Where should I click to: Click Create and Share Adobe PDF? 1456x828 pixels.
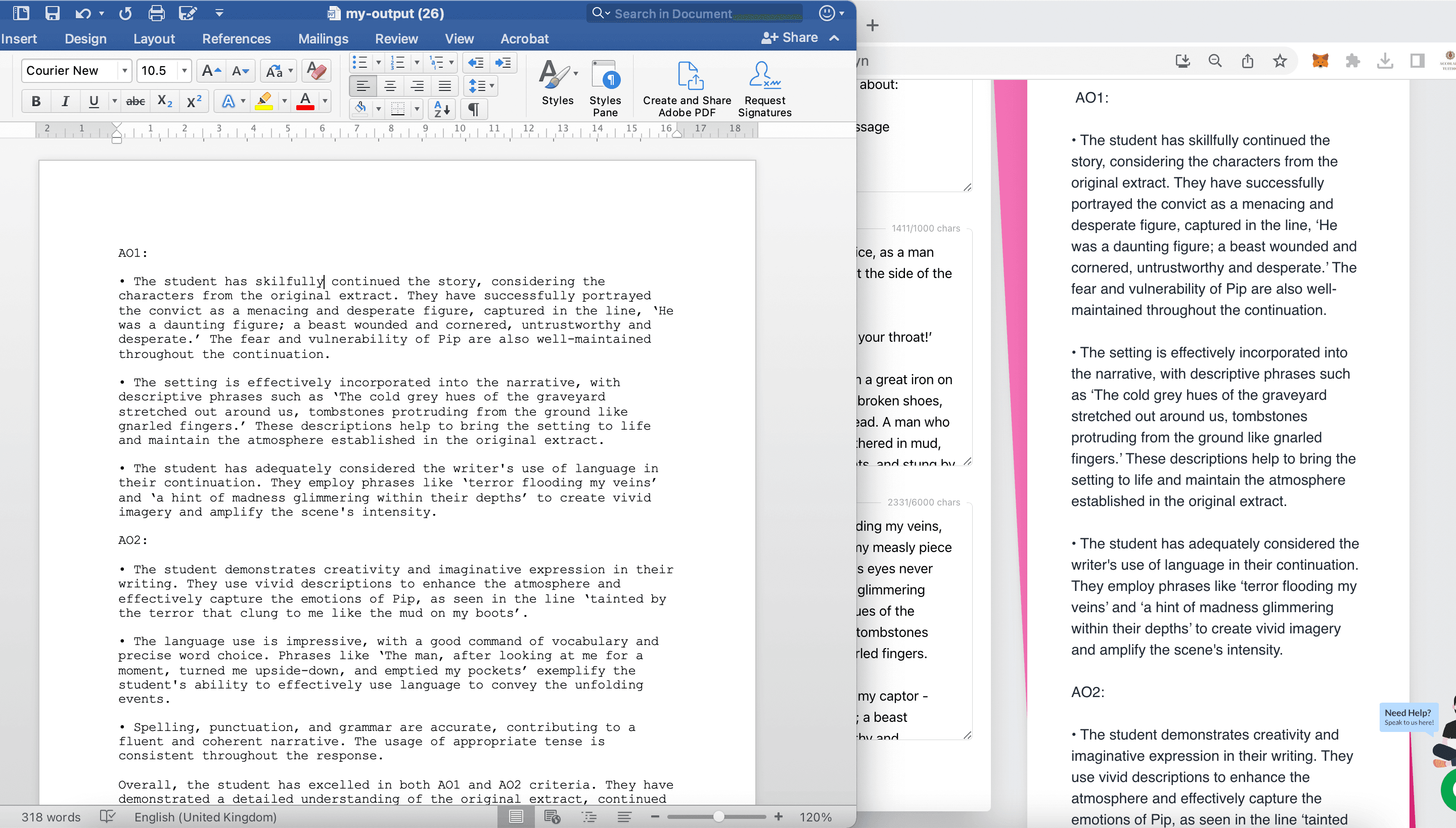(x=687, y=89)
